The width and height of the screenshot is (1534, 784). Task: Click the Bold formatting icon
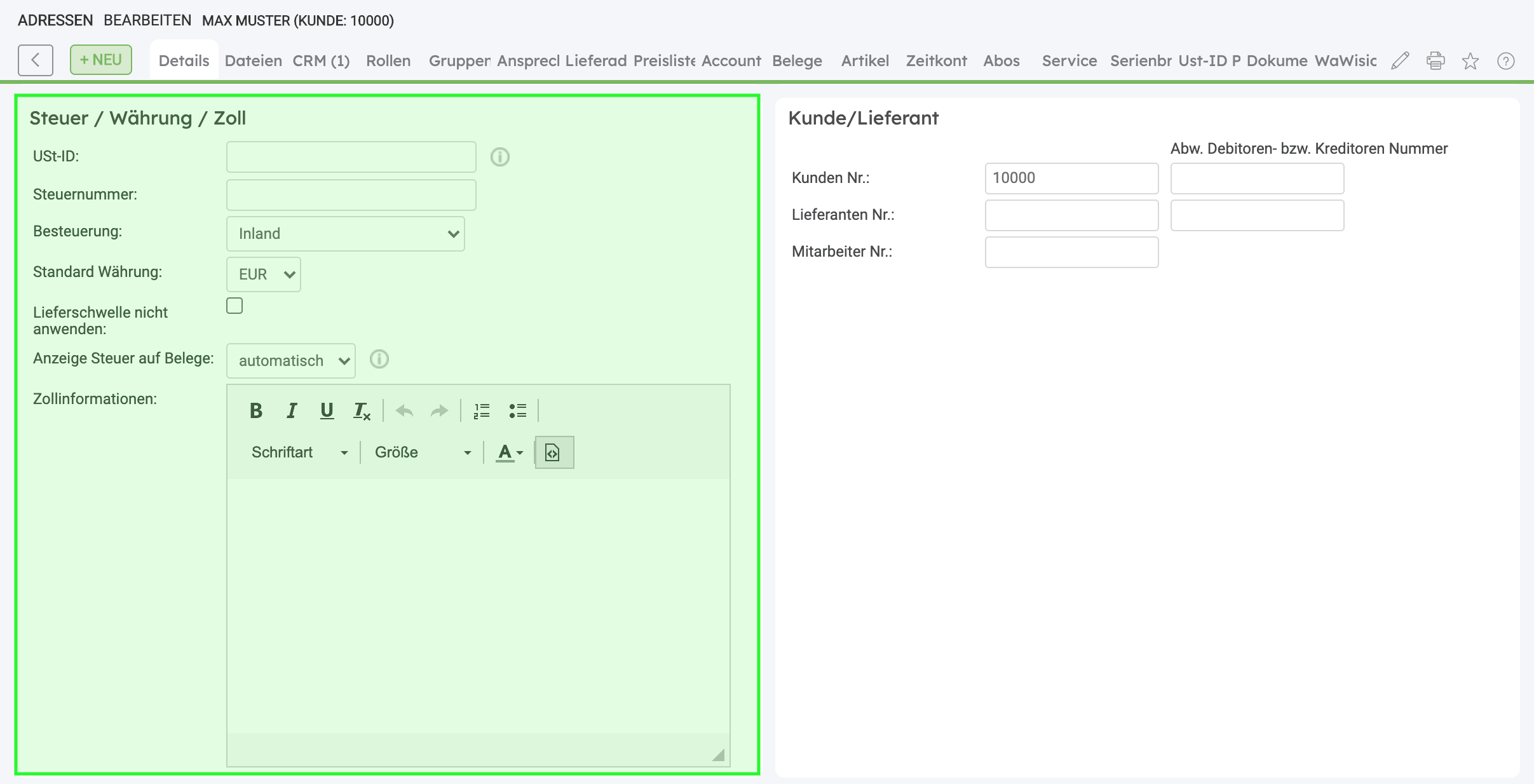[x=256, y=411]
